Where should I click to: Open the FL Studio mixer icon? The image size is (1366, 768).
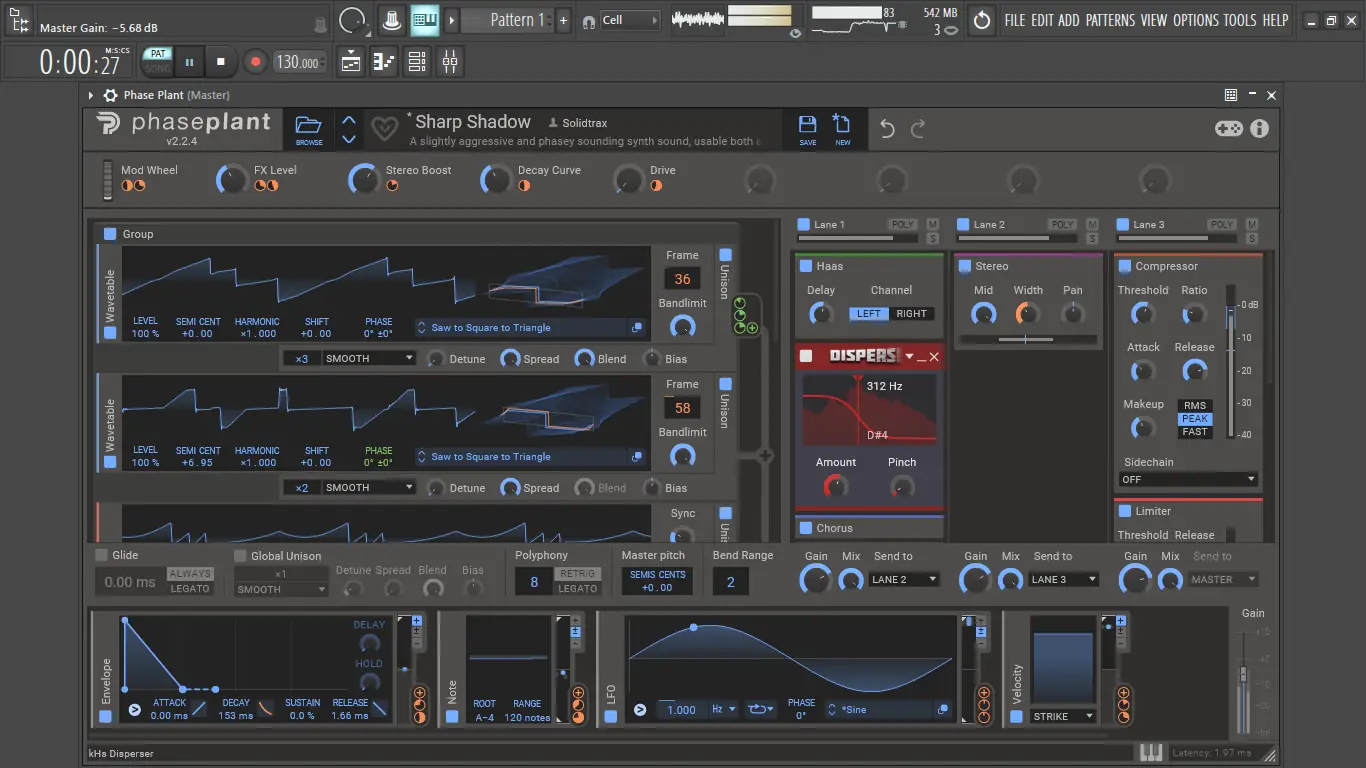pos(450,62)
